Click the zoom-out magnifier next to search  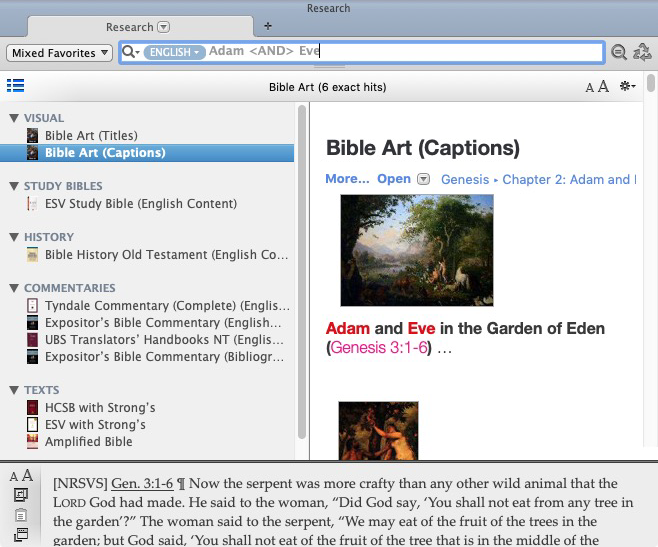[619, 53]
